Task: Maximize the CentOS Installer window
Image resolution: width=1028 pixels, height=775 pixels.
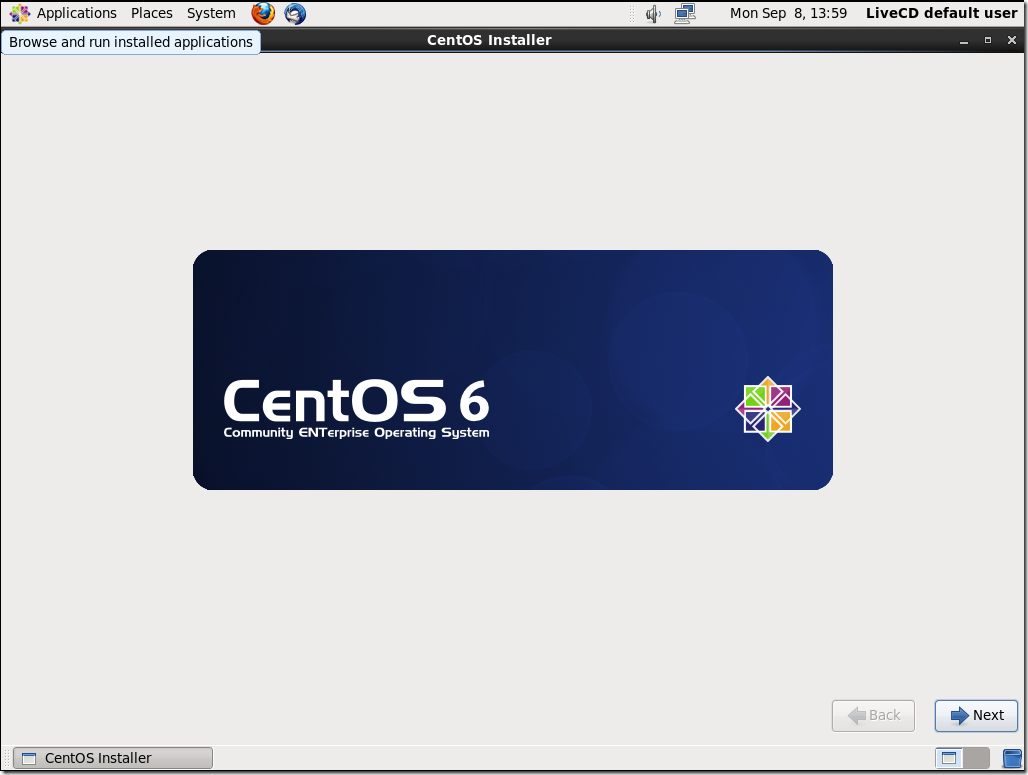Action: coord(988,41)
